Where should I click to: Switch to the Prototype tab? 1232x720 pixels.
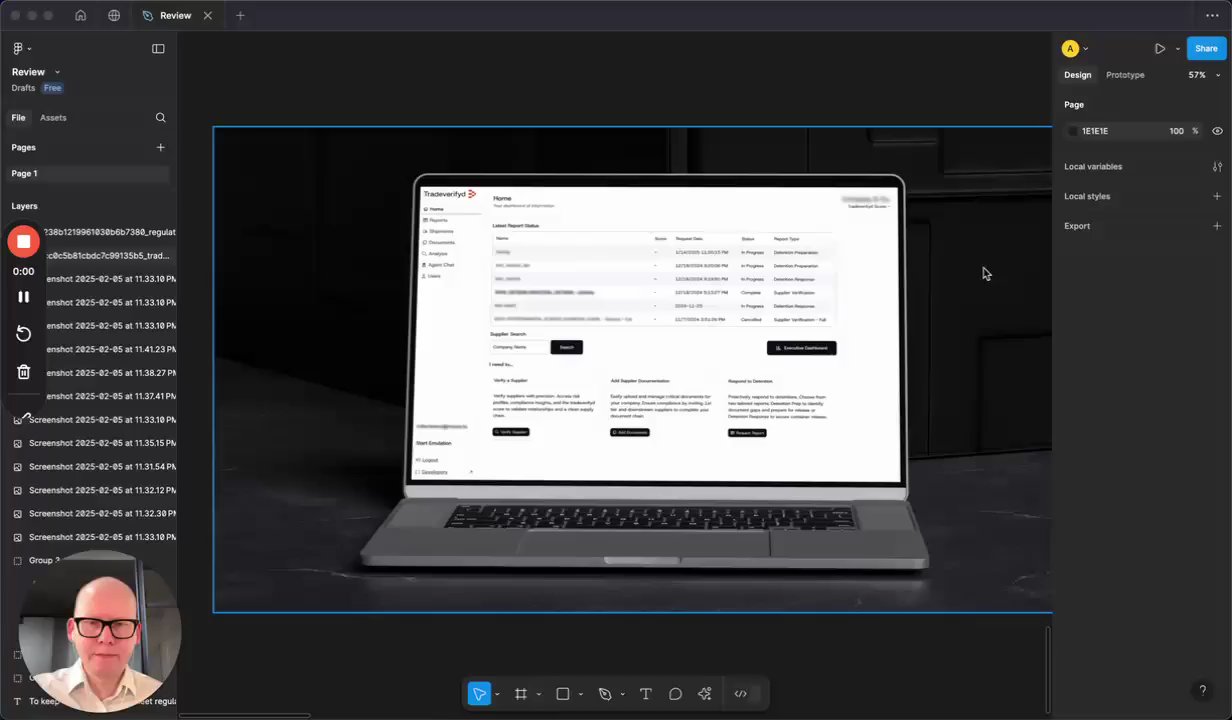tap(1125, 75)
